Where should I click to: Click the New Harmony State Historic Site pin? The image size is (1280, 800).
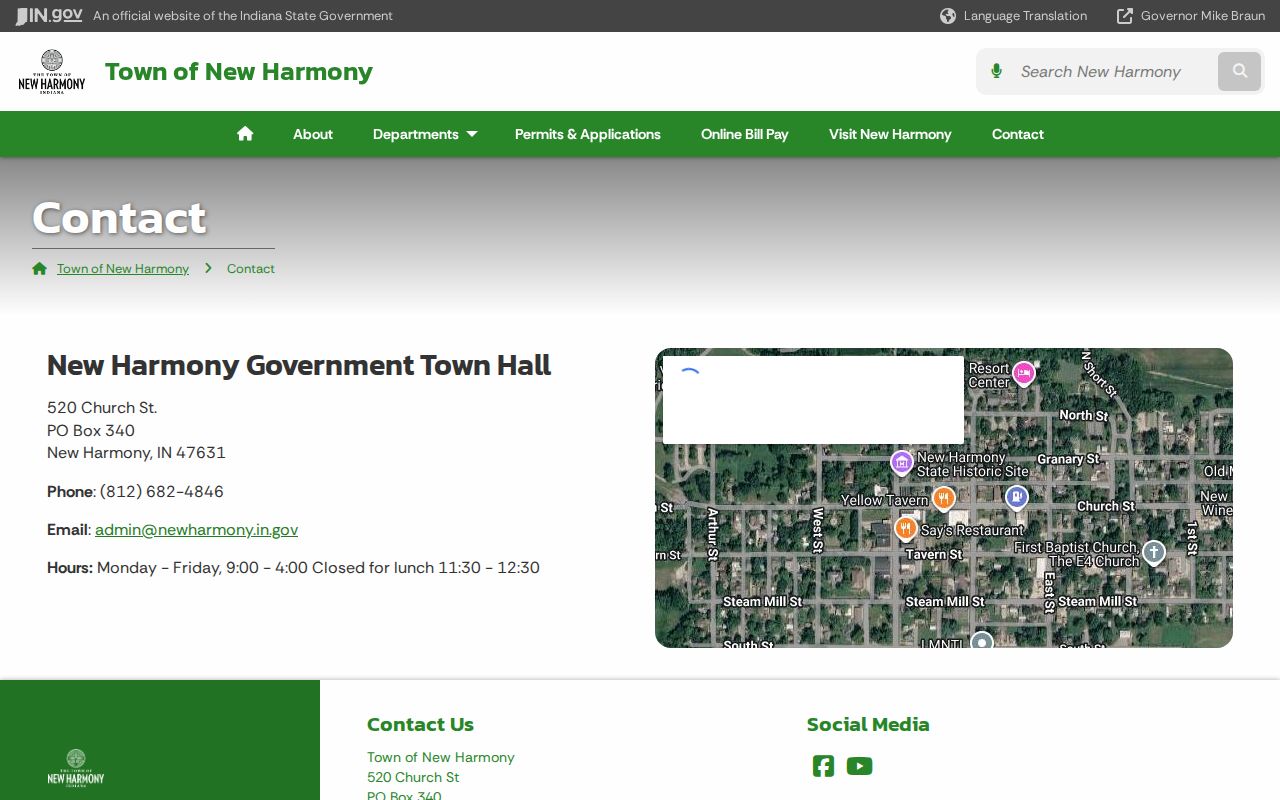tap(902, 463)
